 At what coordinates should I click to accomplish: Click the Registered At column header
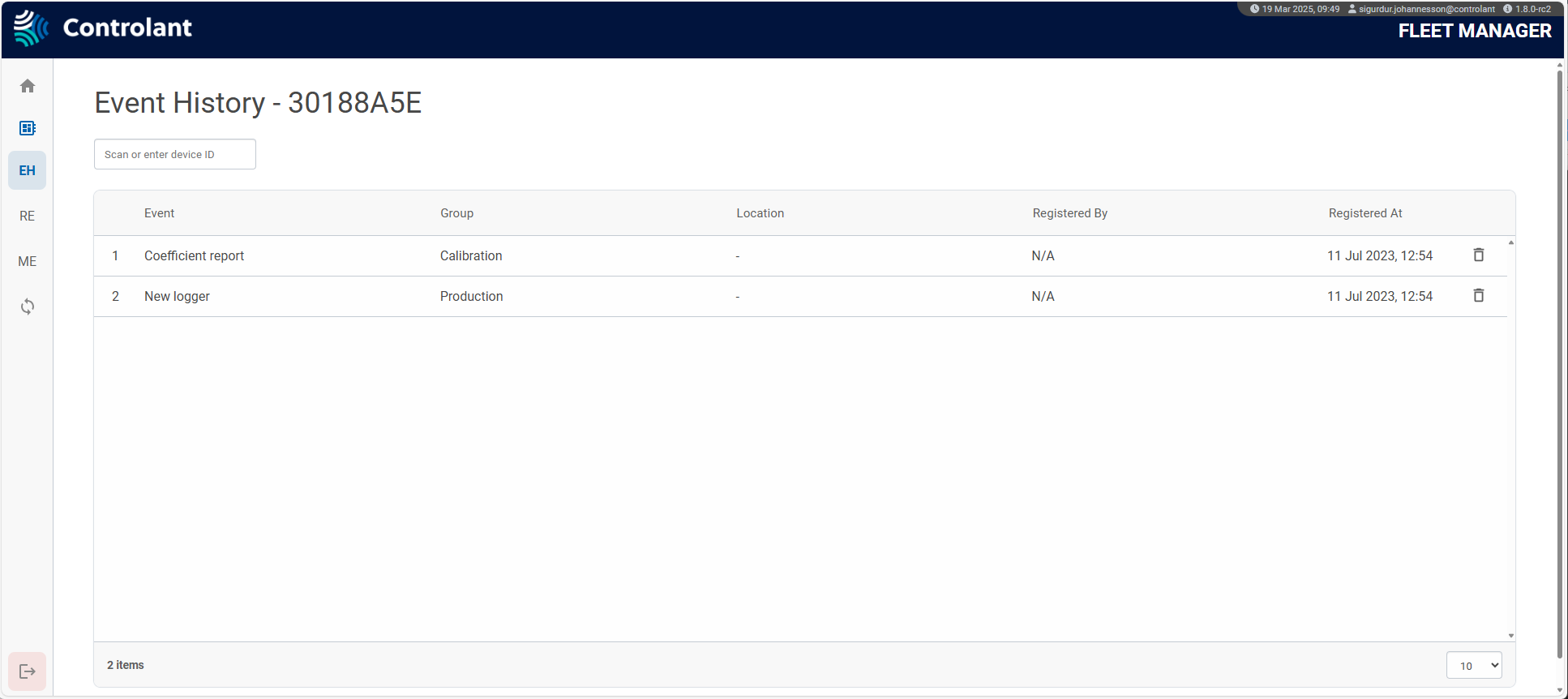pyautogui.click(x=1365, y=213)
